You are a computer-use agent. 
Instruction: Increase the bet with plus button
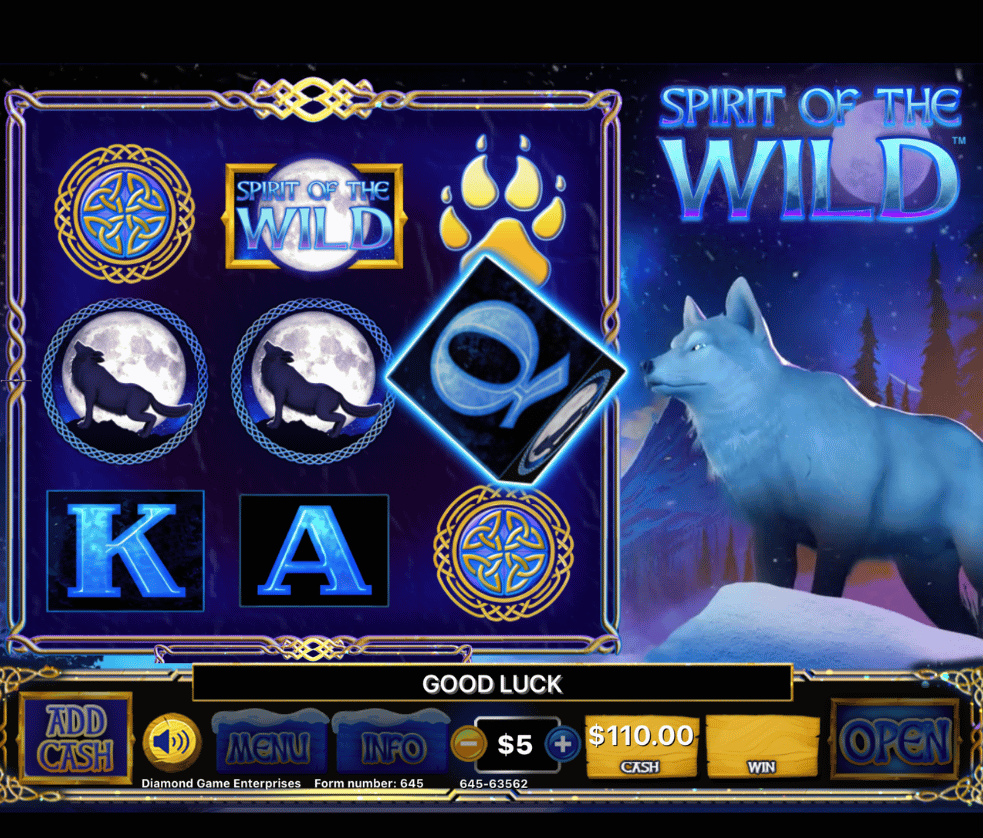562,744
